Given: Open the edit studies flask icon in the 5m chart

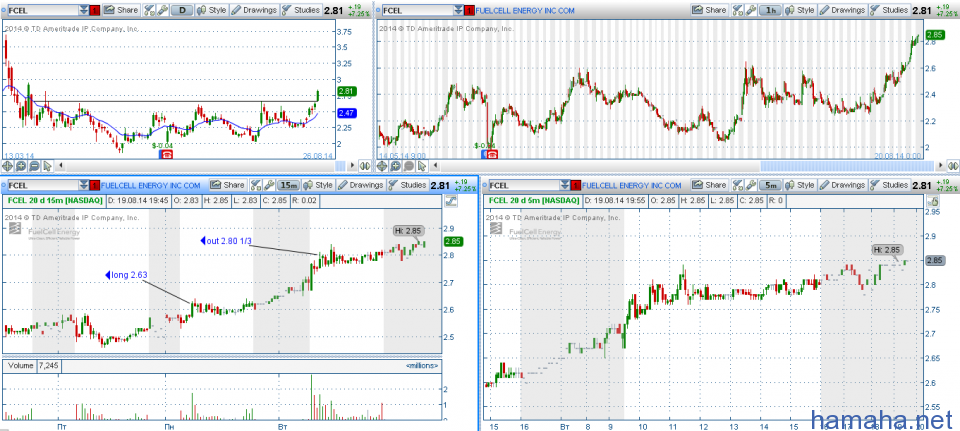Looking at the screenshot, I should point(738,186).
